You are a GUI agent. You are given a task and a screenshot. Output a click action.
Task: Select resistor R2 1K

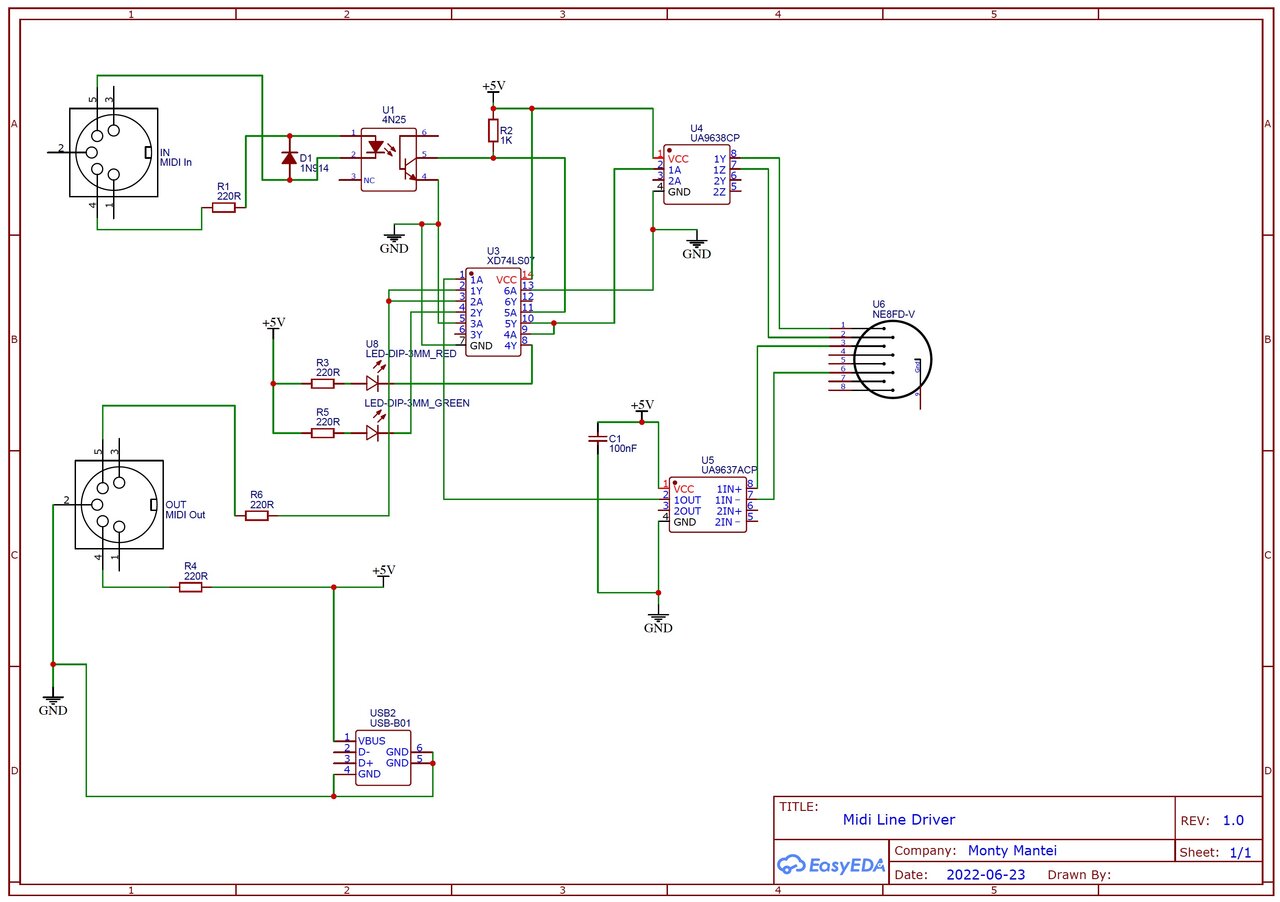pos(492,131)
